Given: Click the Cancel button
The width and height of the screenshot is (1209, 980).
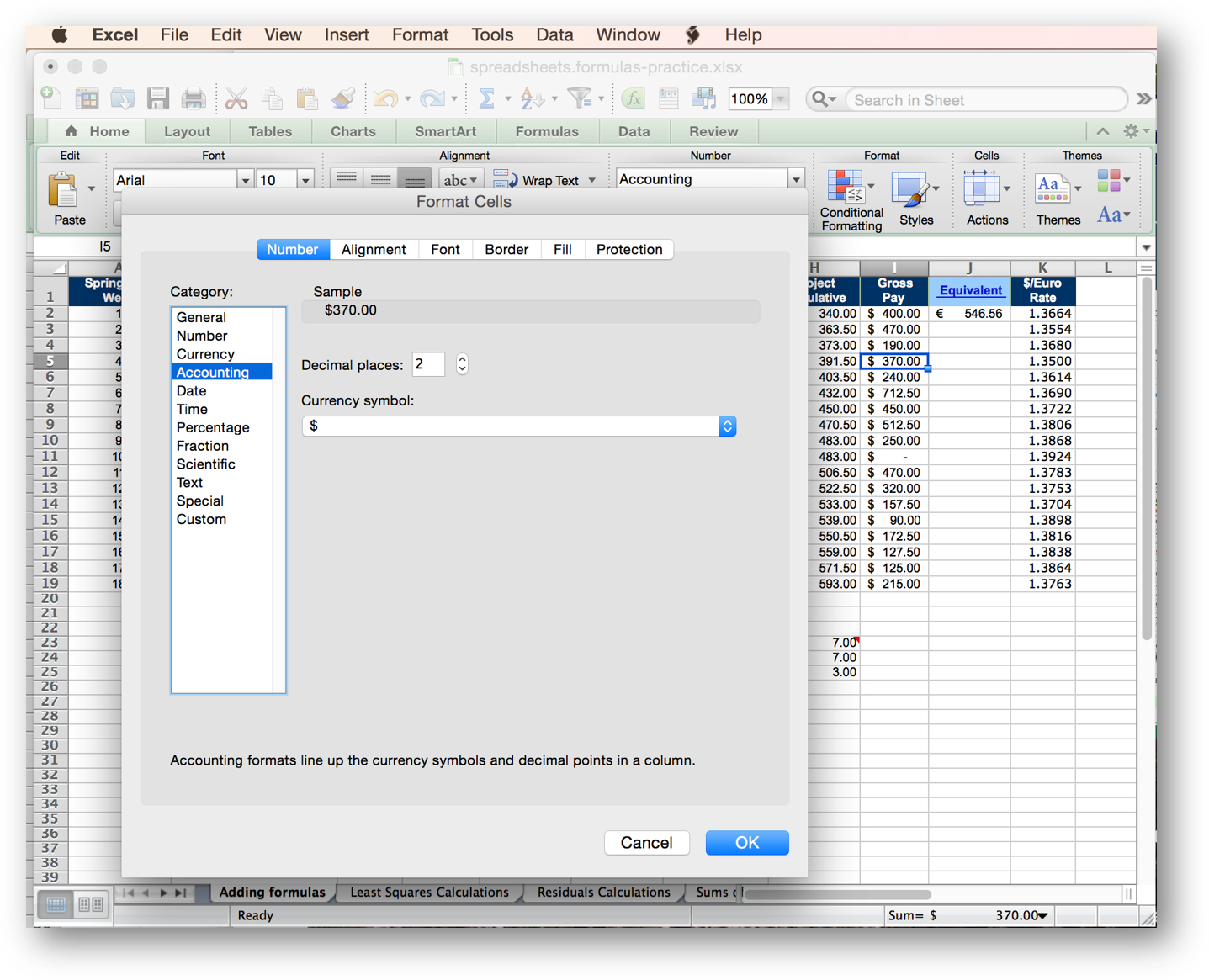Looking at the screenshot, I should coord(646,843).
